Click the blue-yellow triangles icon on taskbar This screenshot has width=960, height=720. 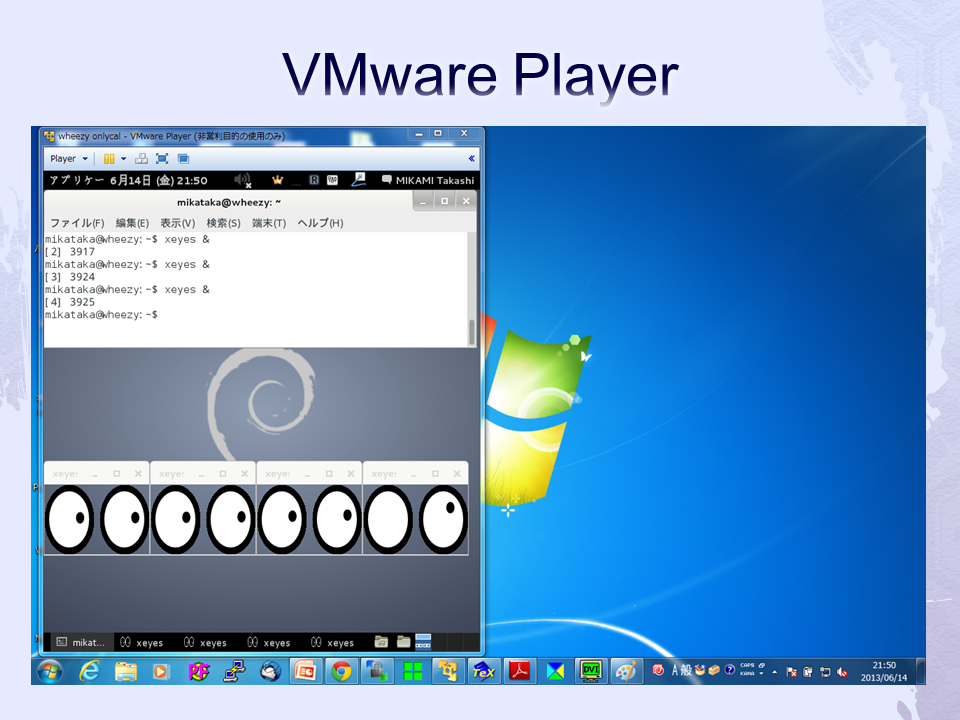pos(555,672)
